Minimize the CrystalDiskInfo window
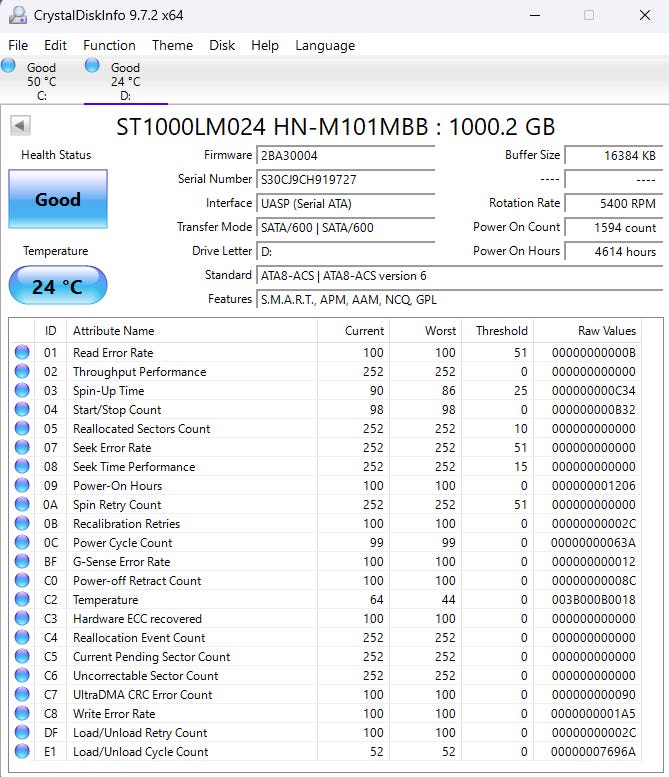The height and width of the screenshot is (777, 669). (x=535, y=15)
